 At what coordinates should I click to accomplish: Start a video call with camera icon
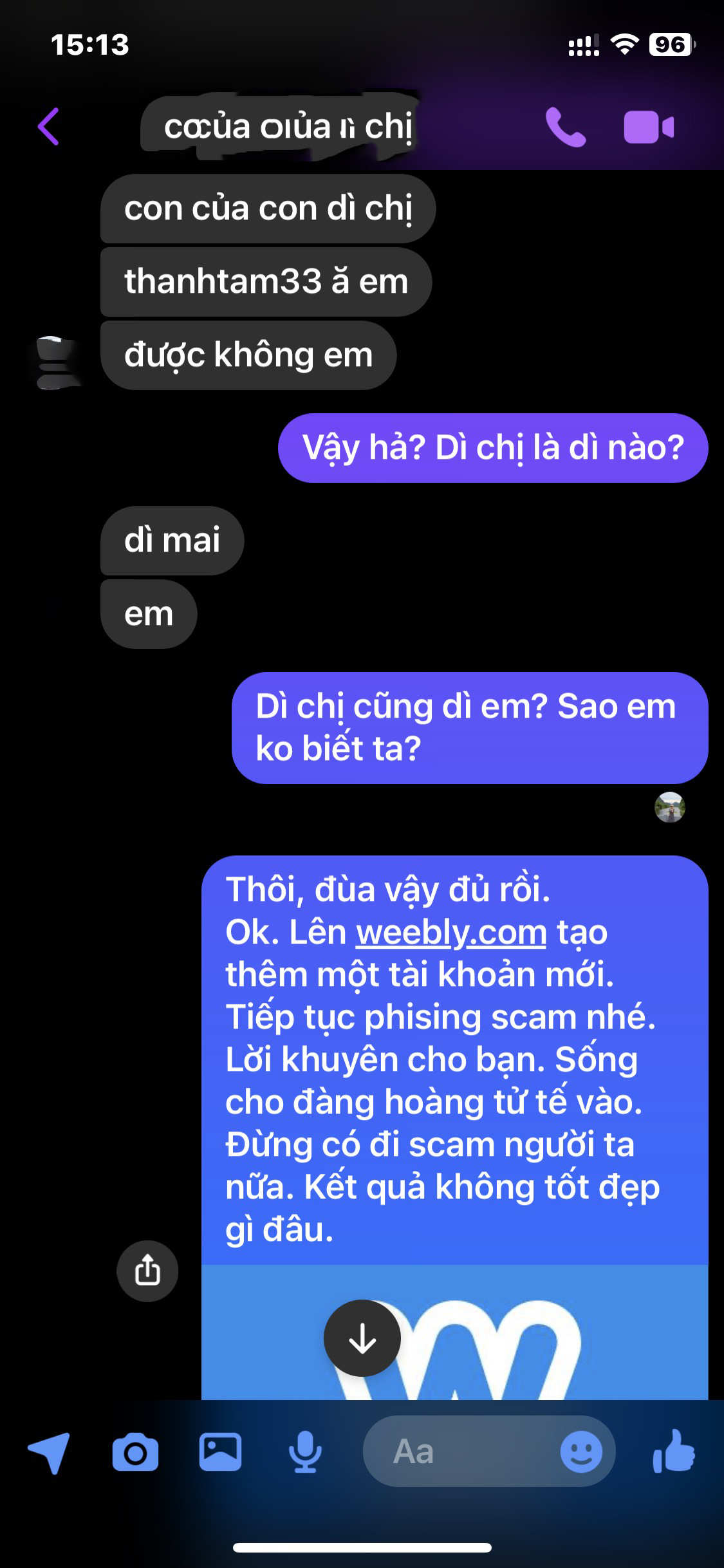pyautogui.click(x=649, y=127)
